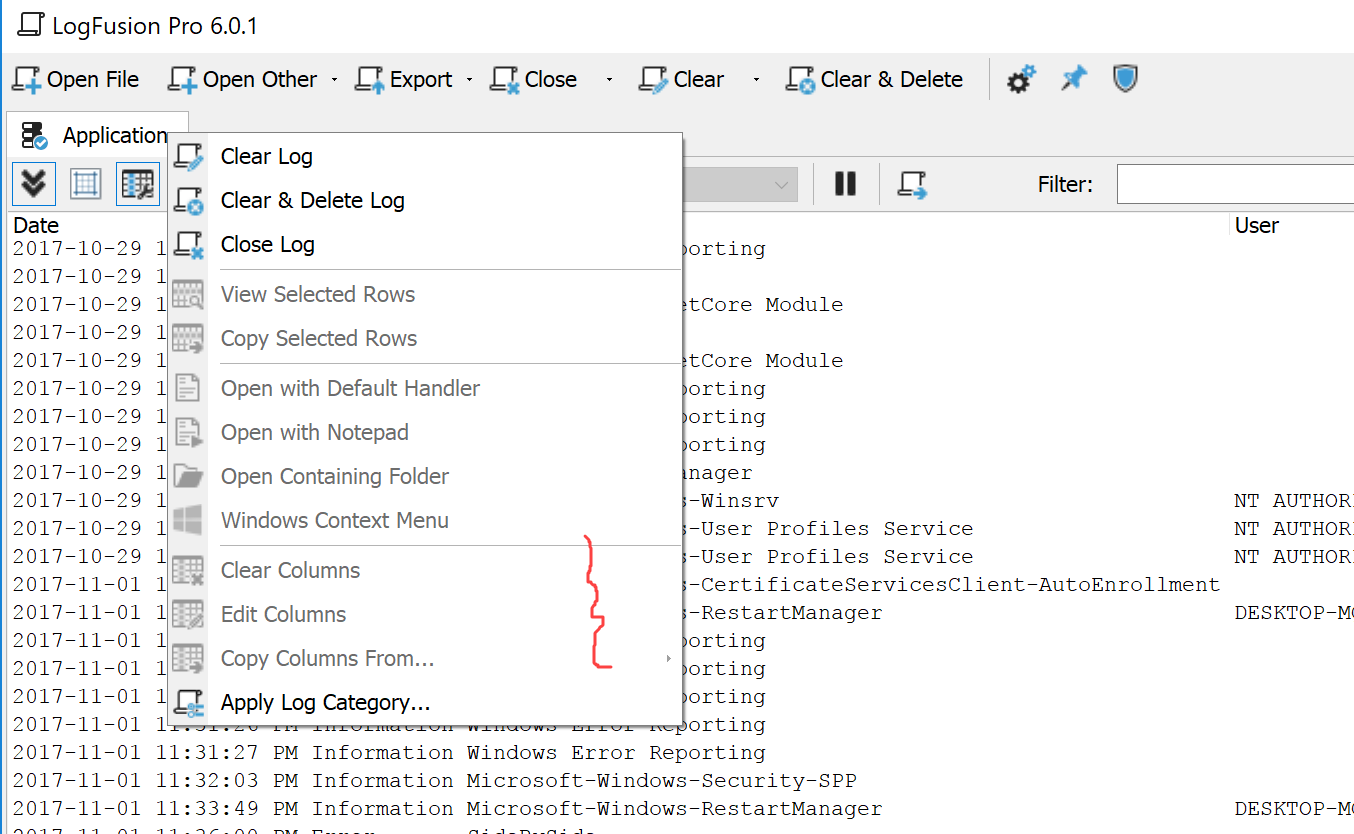Viewport: 1354px width, 834px height.
Task: Pause the log using the pause button
Action: [x=845, y=184]
